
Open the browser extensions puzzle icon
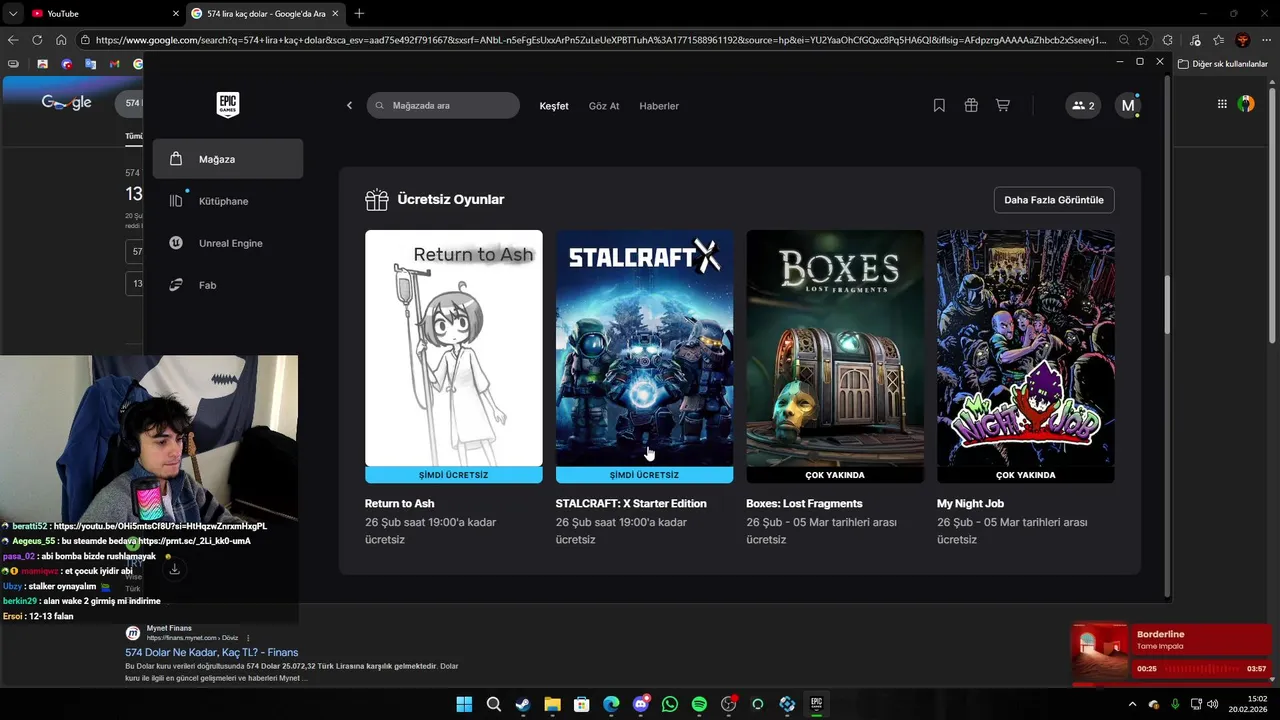pos(1167,40)
